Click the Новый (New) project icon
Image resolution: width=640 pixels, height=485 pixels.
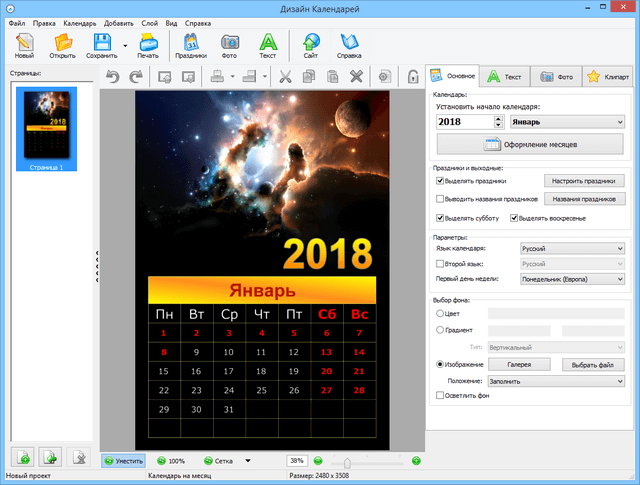[x=25, y=45]
